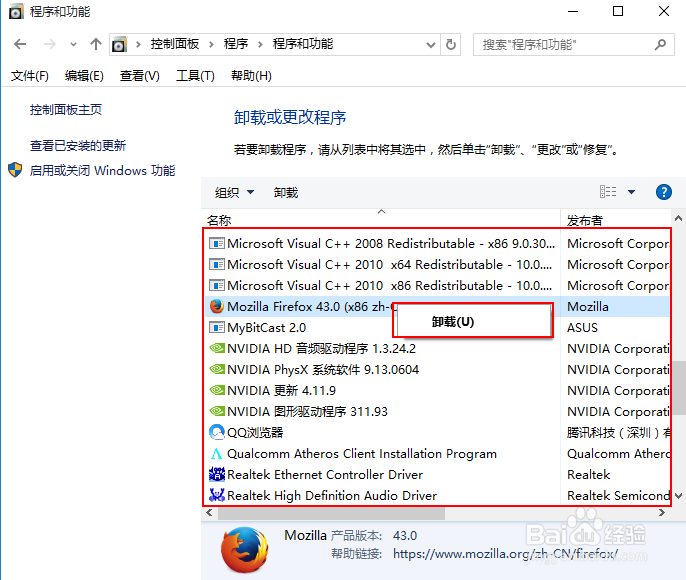Open the 查看(V) menu
Screen dimensions: 686x580
tap(140, 76)
